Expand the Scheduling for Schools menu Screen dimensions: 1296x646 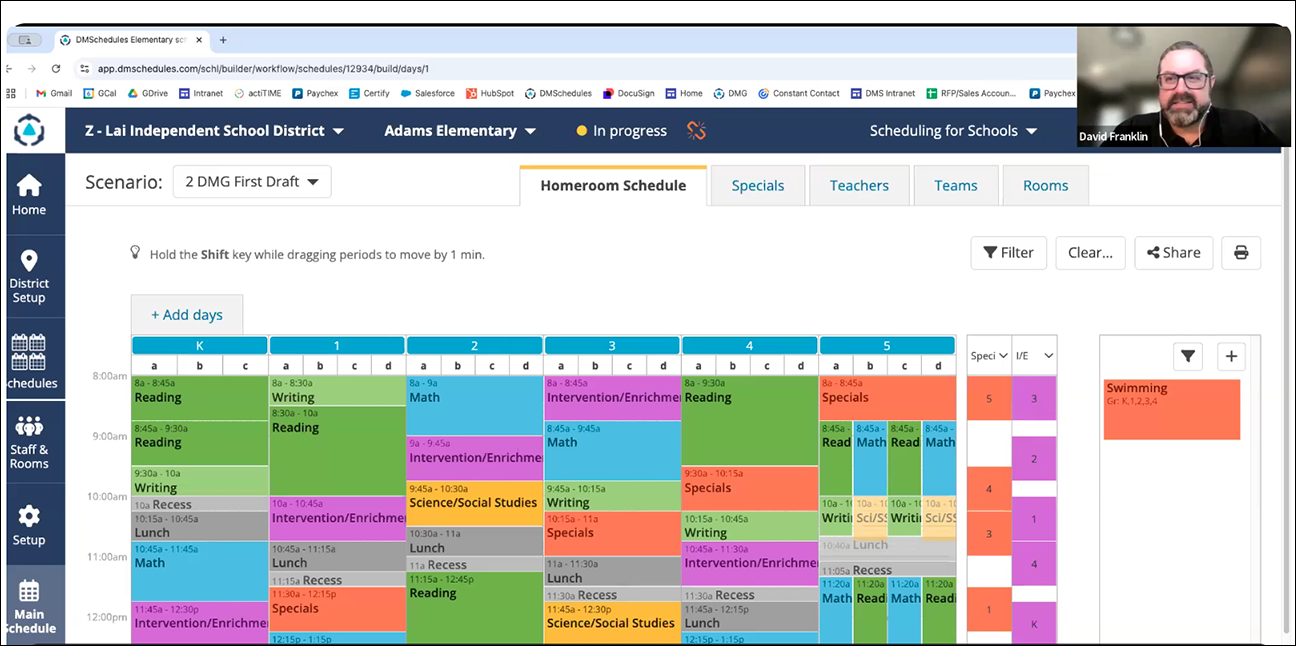(x=953, y=131)
